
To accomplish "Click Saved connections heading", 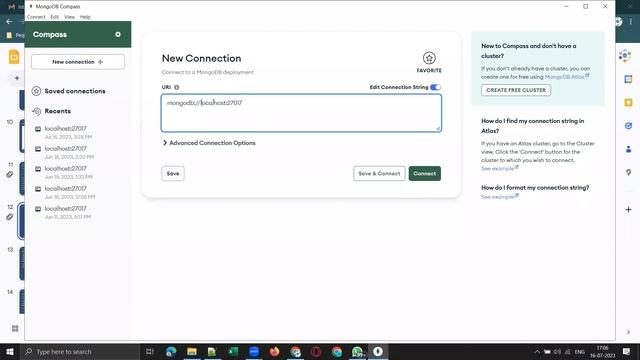I will (75, 91).
